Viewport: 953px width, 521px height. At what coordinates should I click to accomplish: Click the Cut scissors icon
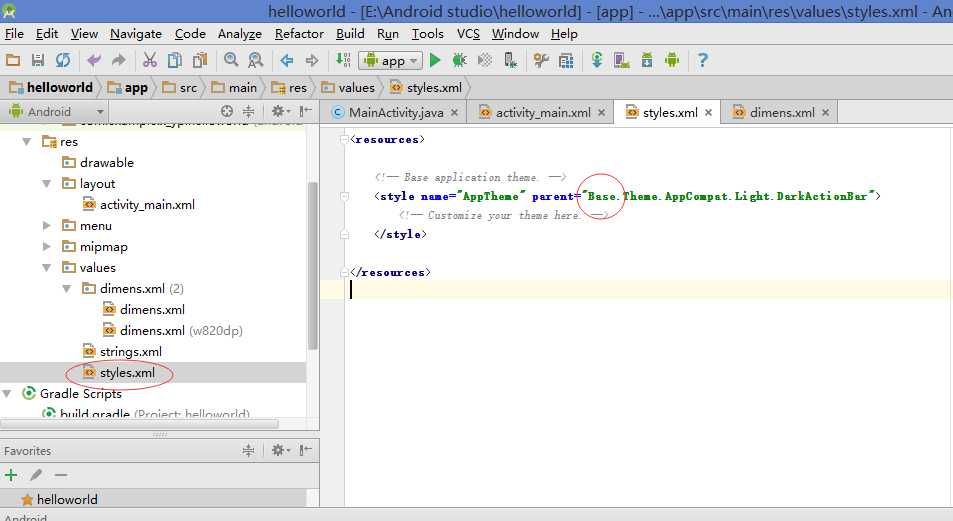150,60
